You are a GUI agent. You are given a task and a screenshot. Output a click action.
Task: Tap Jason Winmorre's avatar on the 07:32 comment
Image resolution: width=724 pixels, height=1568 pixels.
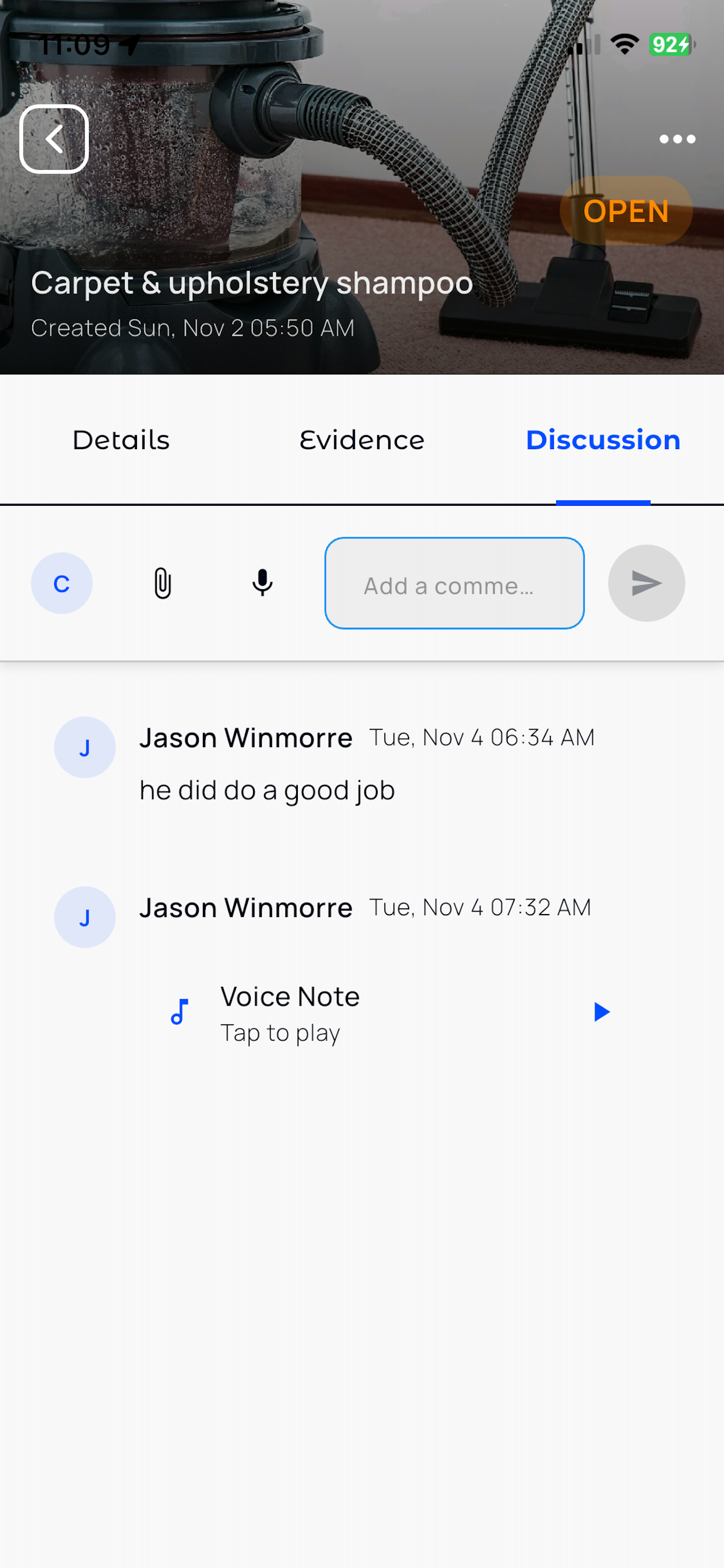pos(85,918)
